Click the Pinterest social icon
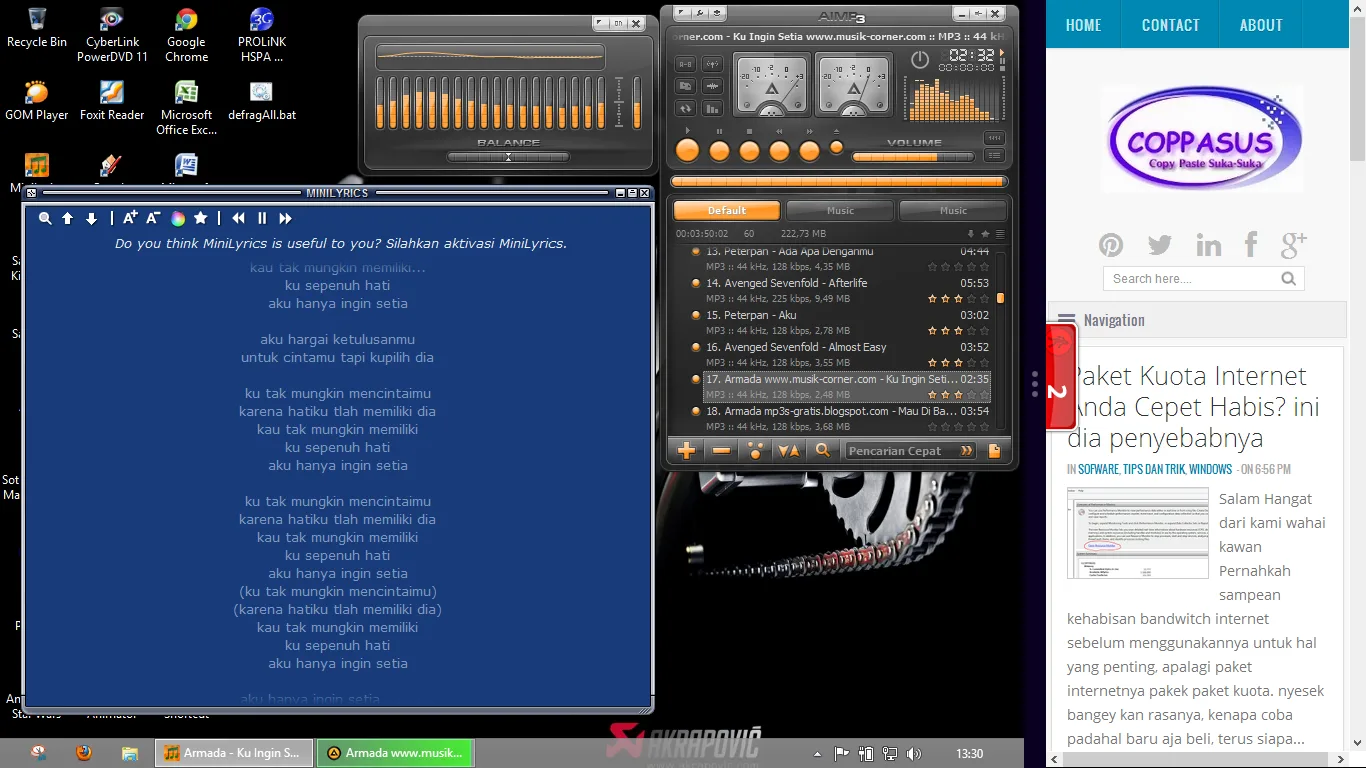 tap(1111, 245)
